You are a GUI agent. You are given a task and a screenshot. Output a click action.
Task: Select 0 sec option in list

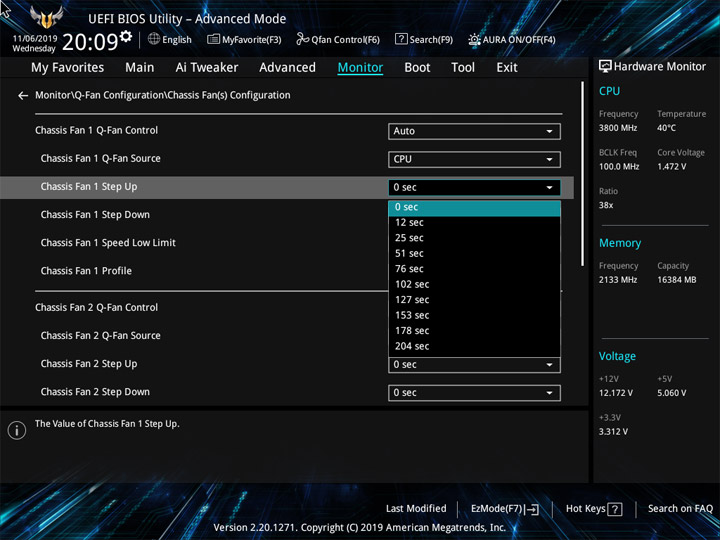pos(474,207)
